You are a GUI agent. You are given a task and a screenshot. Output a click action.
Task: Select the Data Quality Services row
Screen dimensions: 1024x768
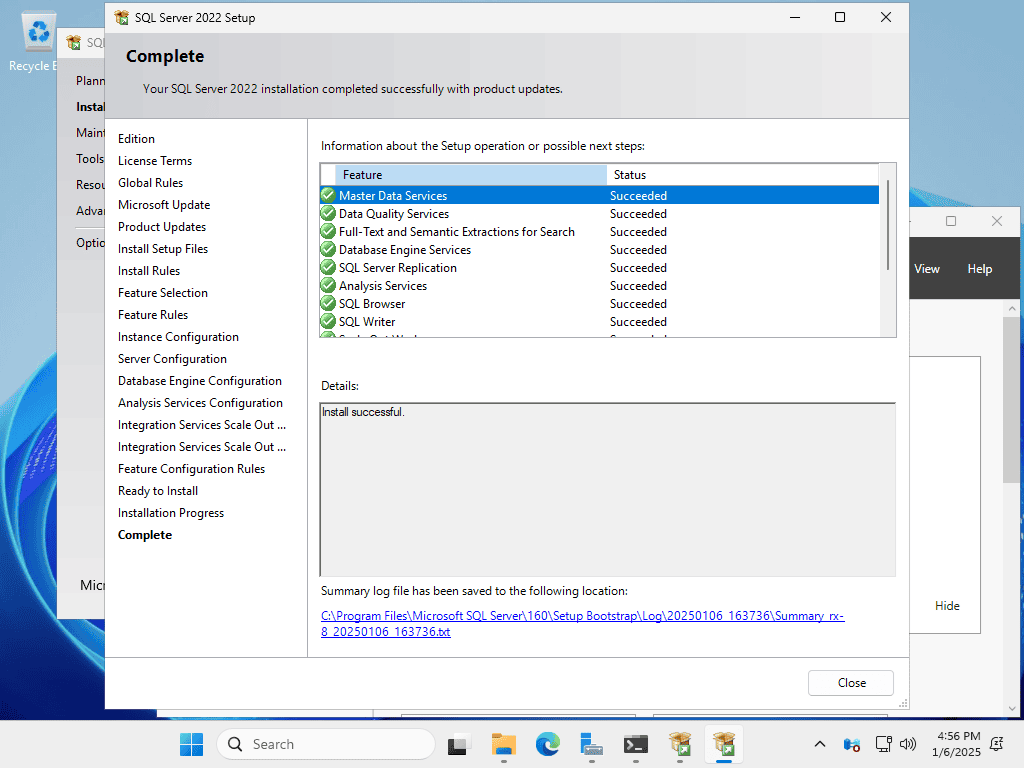click(599, 214)
